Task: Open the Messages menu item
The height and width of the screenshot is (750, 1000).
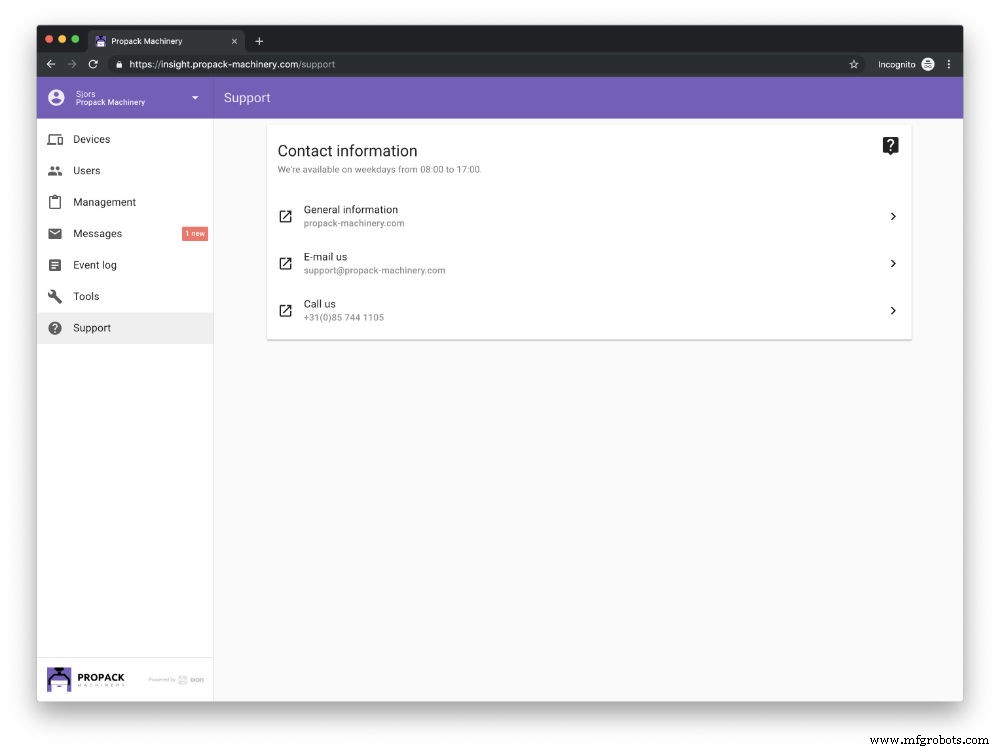Action: (x=97, y=234)
